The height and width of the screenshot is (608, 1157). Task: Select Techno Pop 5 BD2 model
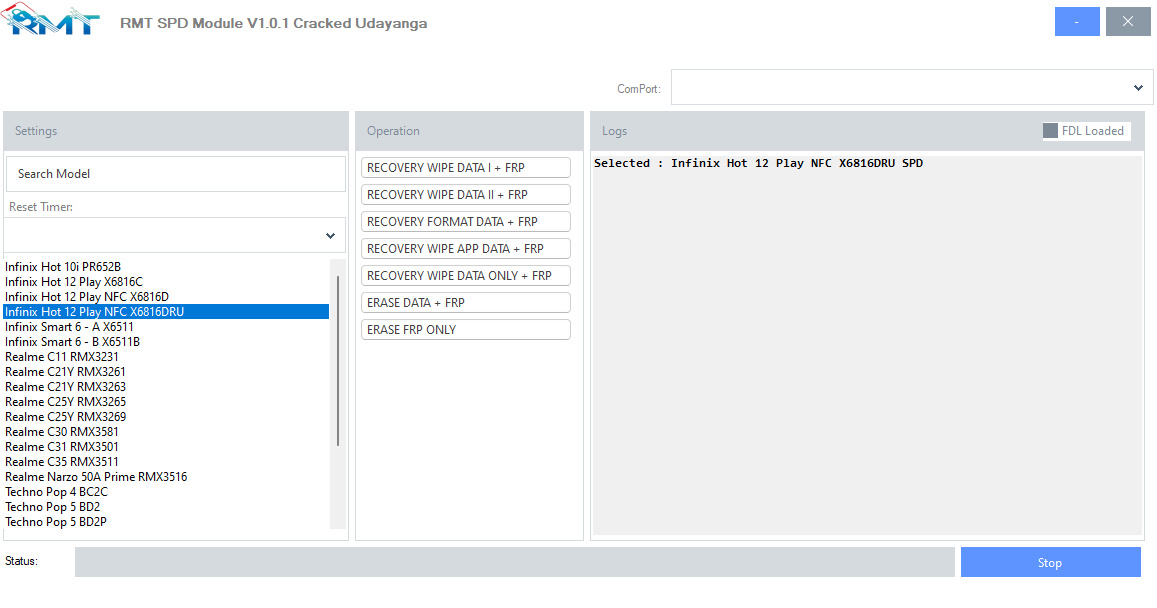(x=166, y=507)
